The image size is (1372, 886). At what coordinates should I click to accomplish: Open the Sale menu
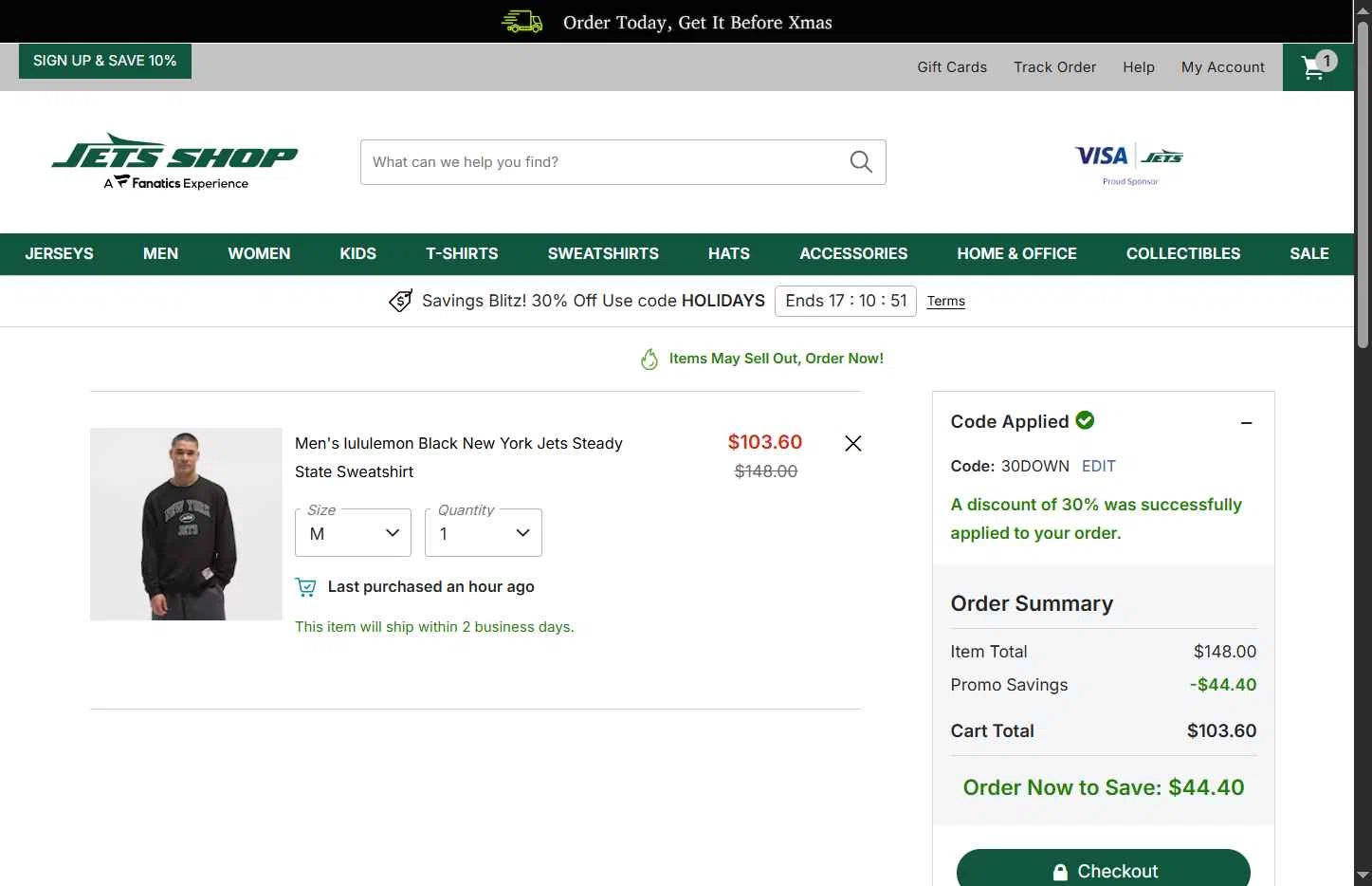click(1309, 253)
